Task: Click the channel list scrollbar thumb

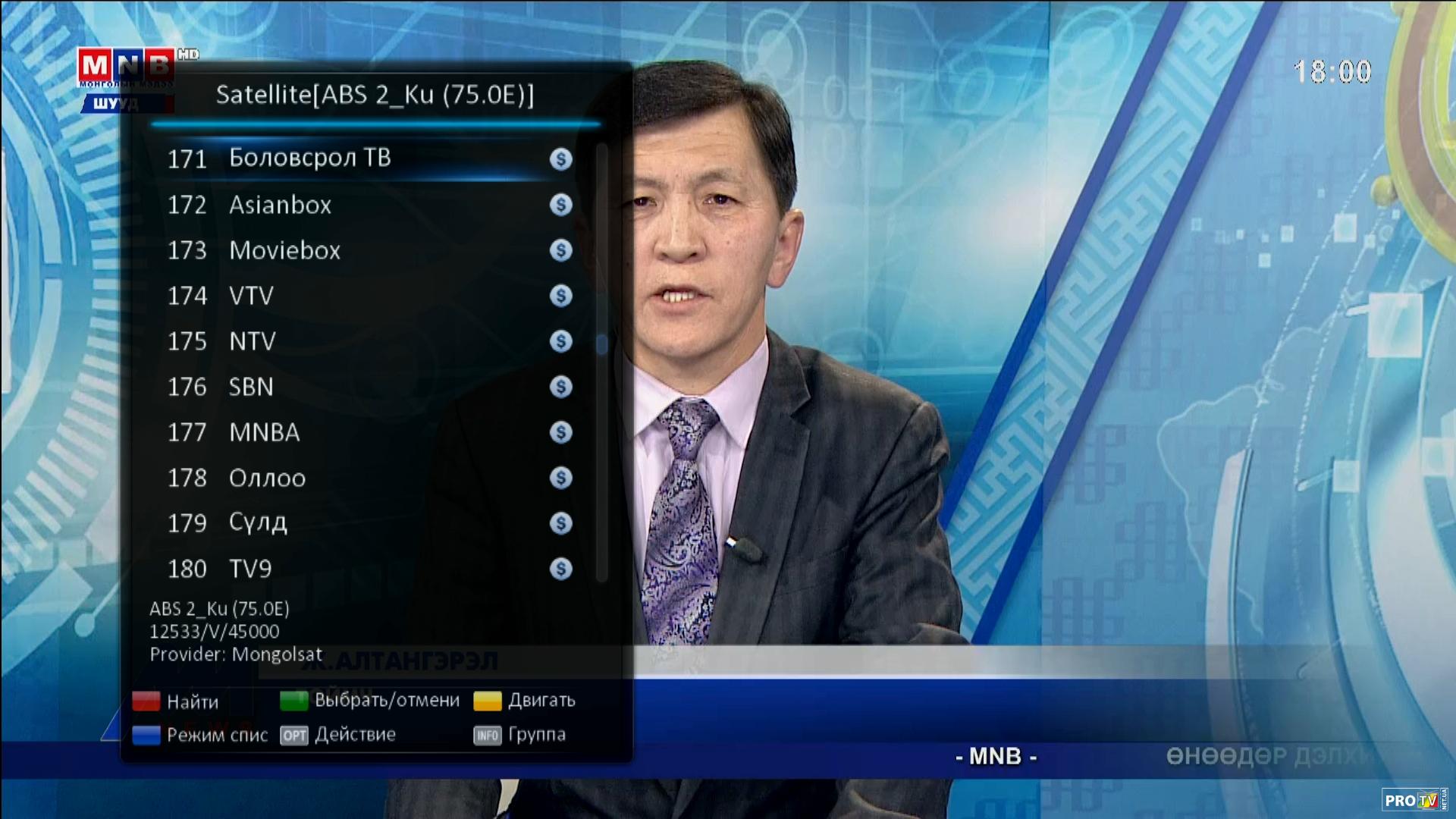Action: (602, 344)
